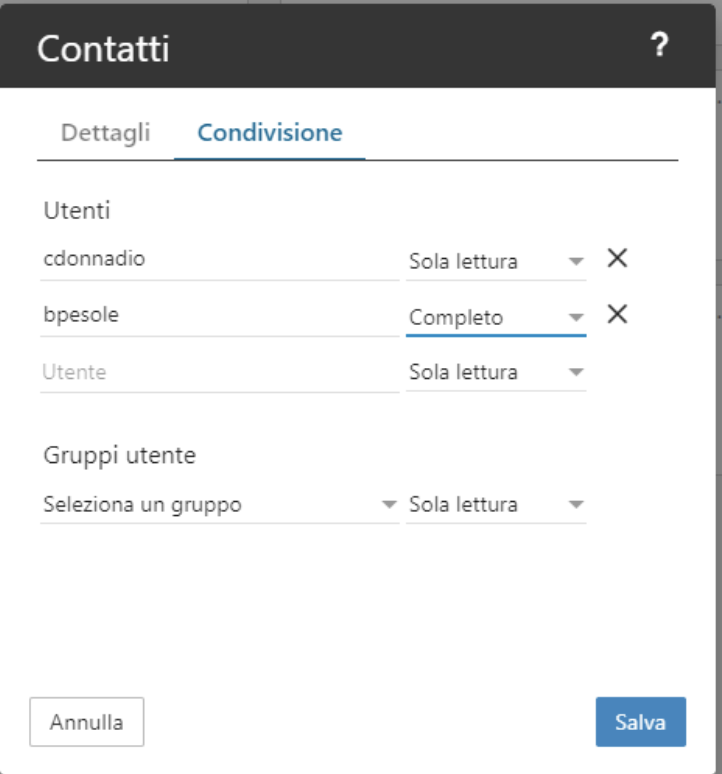This screenshot has width=722, height=774.
Task: Switch to the Dettagli tab
Action: [x=106, y=132]
